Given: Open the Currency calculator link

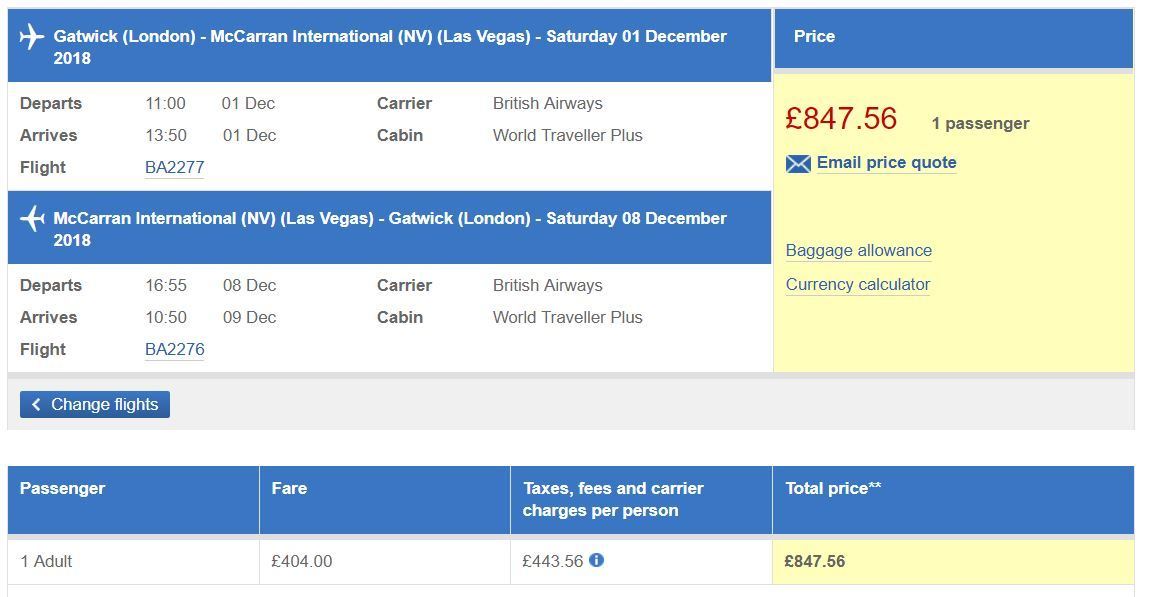Looking at the screenshot, I should (857, 284).
